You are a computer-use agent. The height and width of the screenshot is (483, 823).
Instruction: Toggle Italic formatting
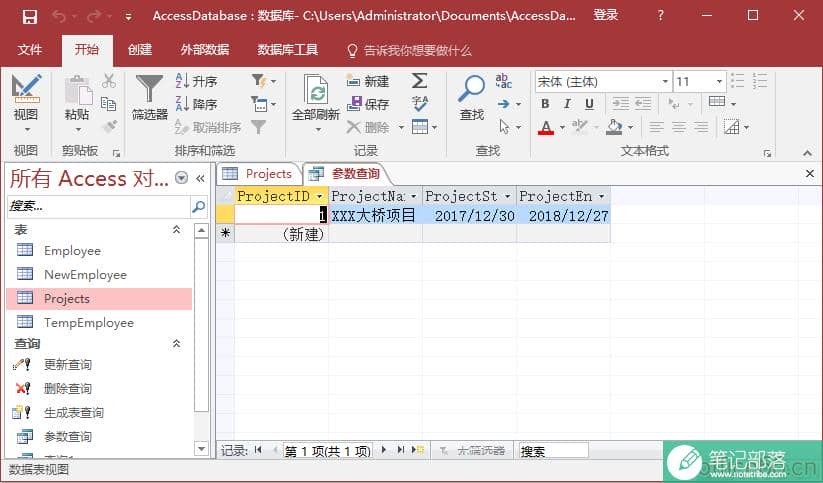coord(567,104)
